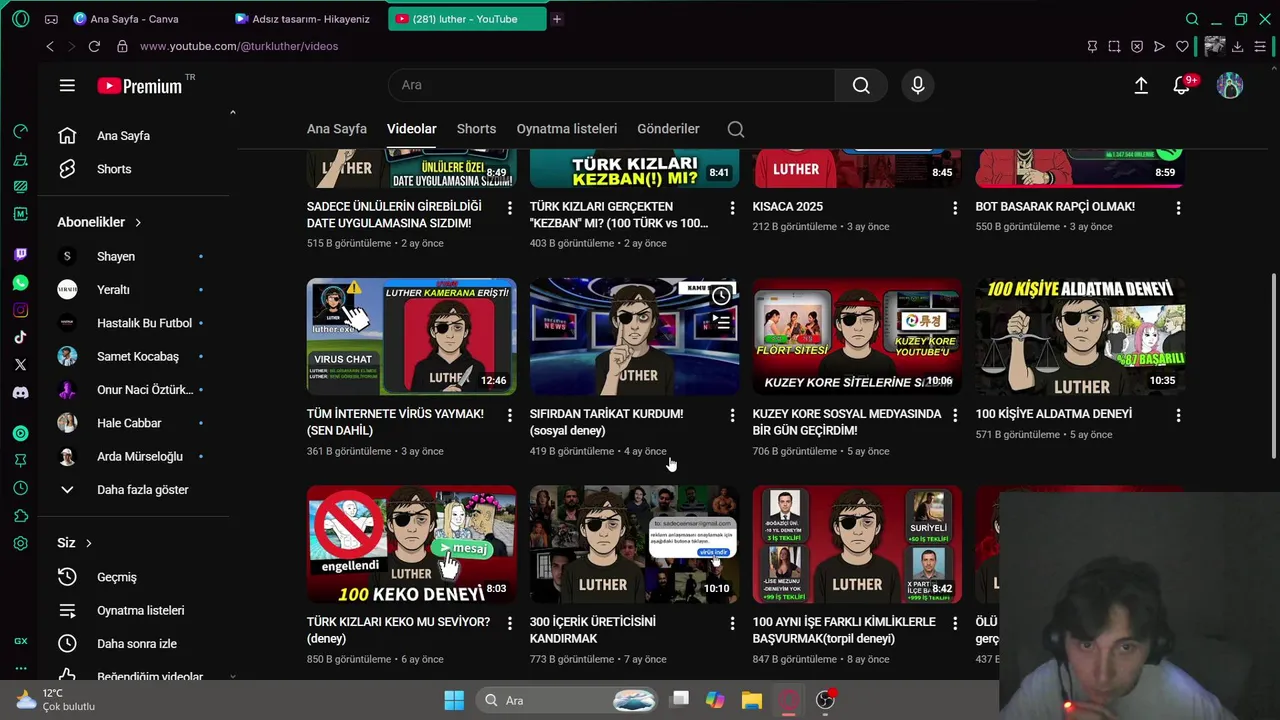Image resolution: width=1280 pixels, height=720 pixels.
Task: Open Opera sidebar settings gear
Action: [x=20, y=544]
